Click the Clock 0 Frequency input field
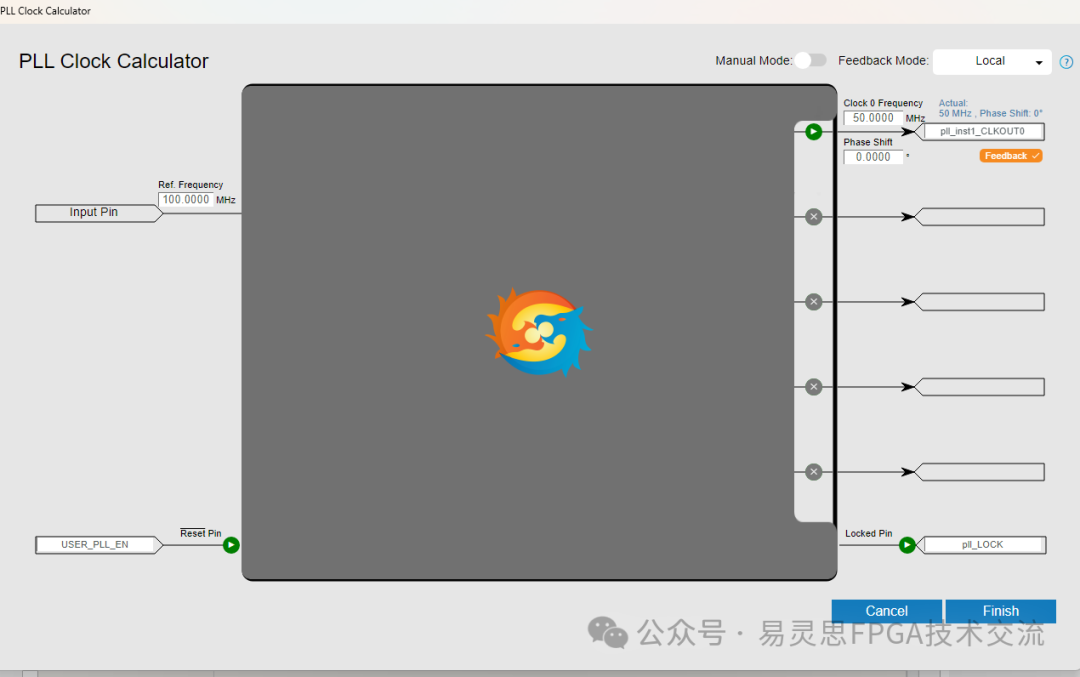Screen dimensions: 1080x677 [872, 118]
